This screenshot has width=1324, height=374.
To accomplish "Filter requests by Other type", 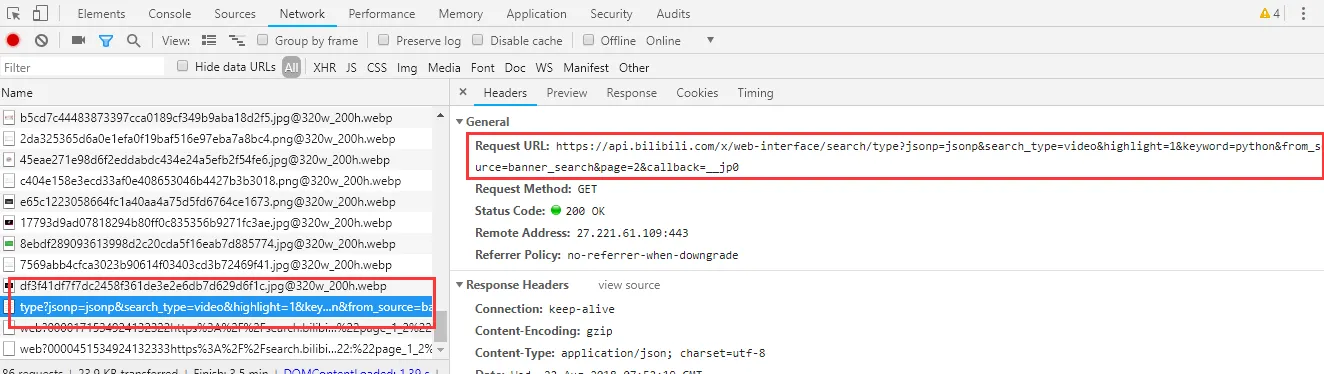I will 634,67.
